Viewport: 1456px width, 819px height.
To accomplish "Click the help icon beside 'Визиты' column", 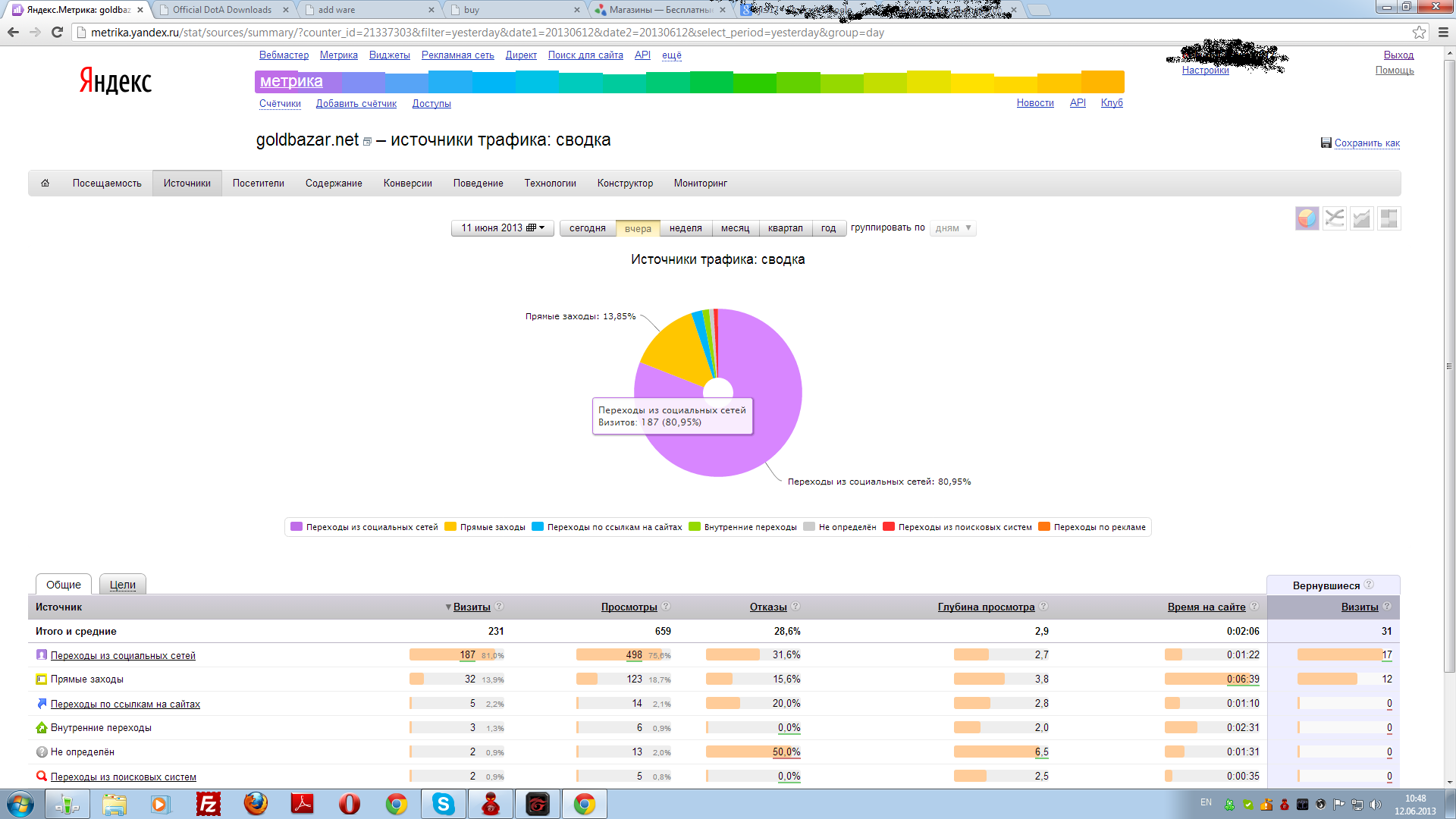I will (x=499, y=606).
